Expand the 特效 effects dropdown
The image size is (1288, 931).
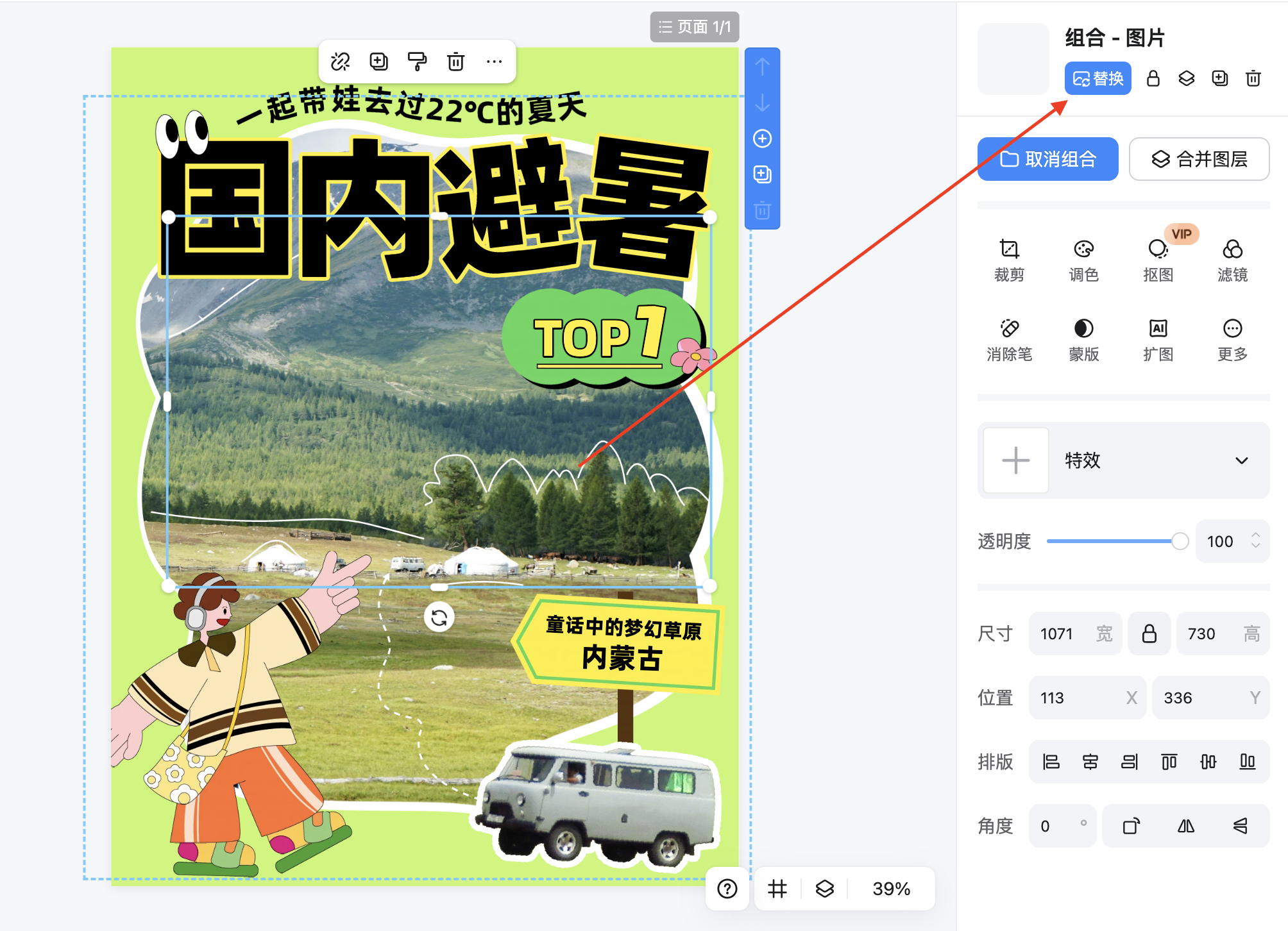pyautogui.click(x=1242, y=460)
